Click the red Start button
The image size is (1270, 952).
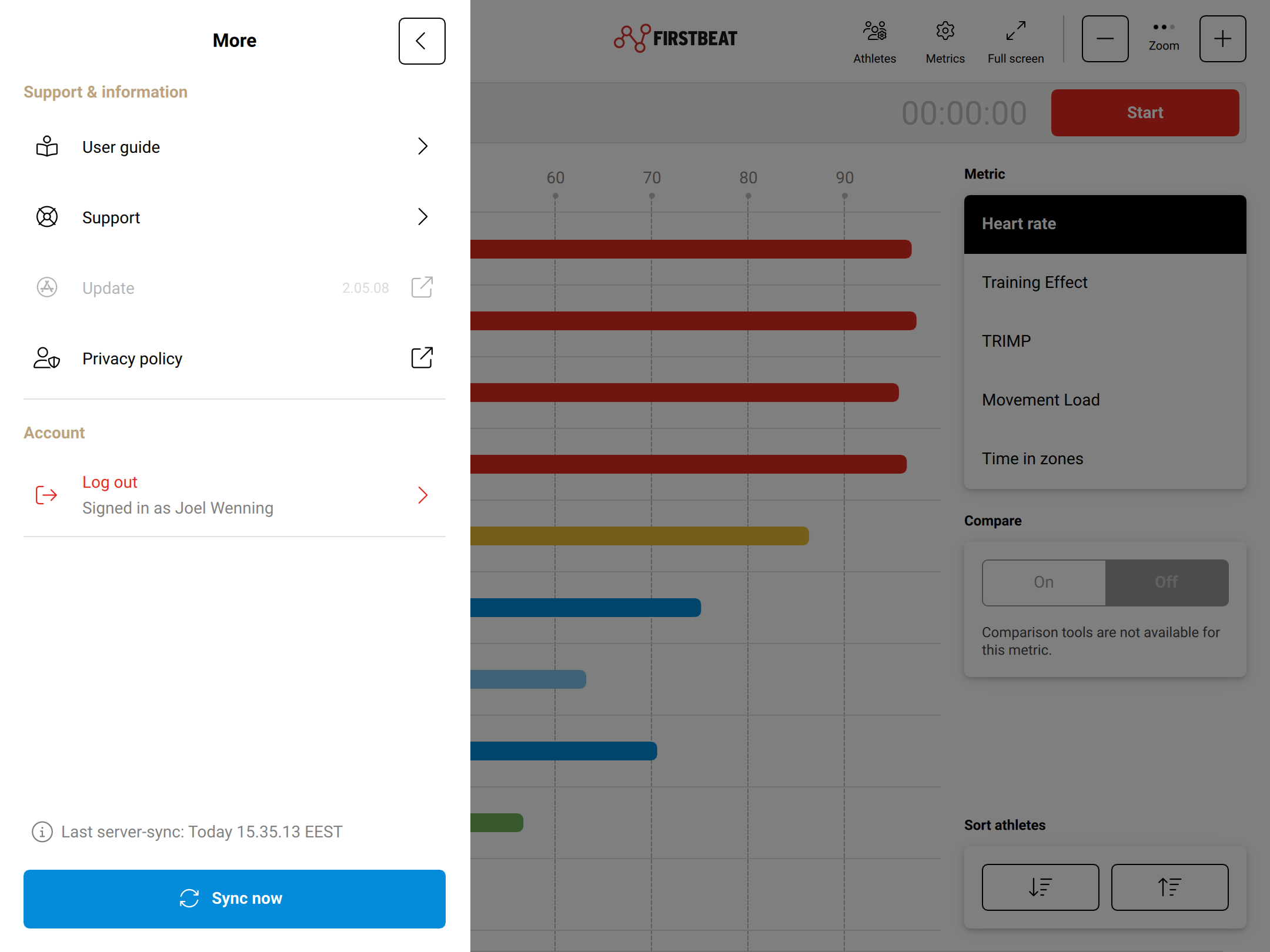click(x=1145, y=113)
